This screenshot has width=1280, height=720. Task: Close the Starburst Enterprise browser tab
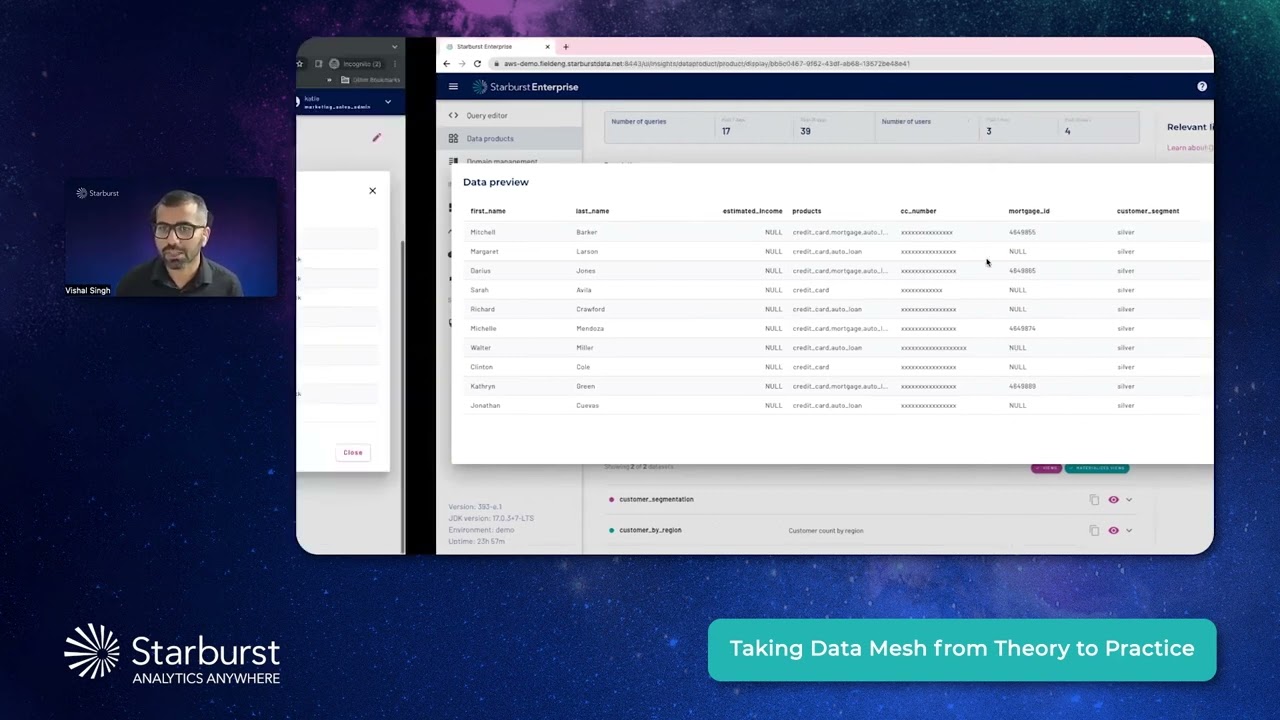click(x=547, y=47)
